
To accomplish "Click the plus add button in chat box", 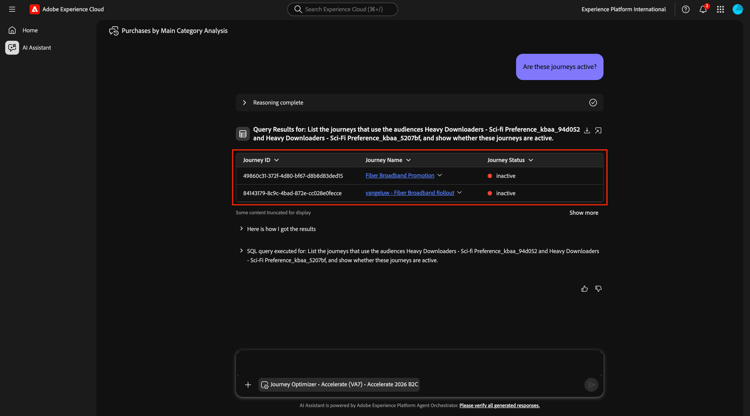I will 248,384.
